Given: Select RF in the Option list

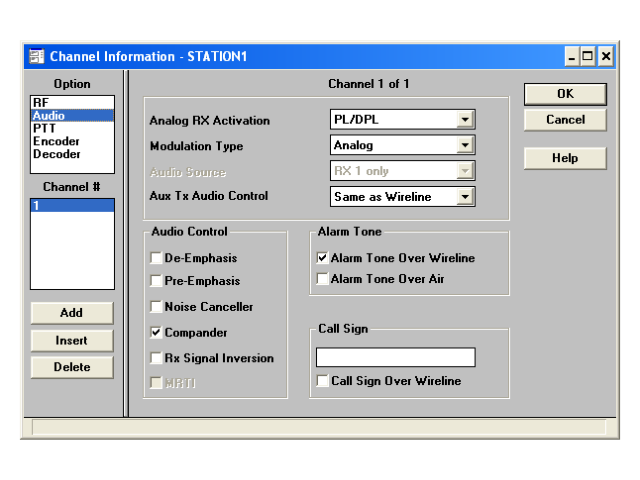Looking at the screenshot, I should tap(40, 102).
